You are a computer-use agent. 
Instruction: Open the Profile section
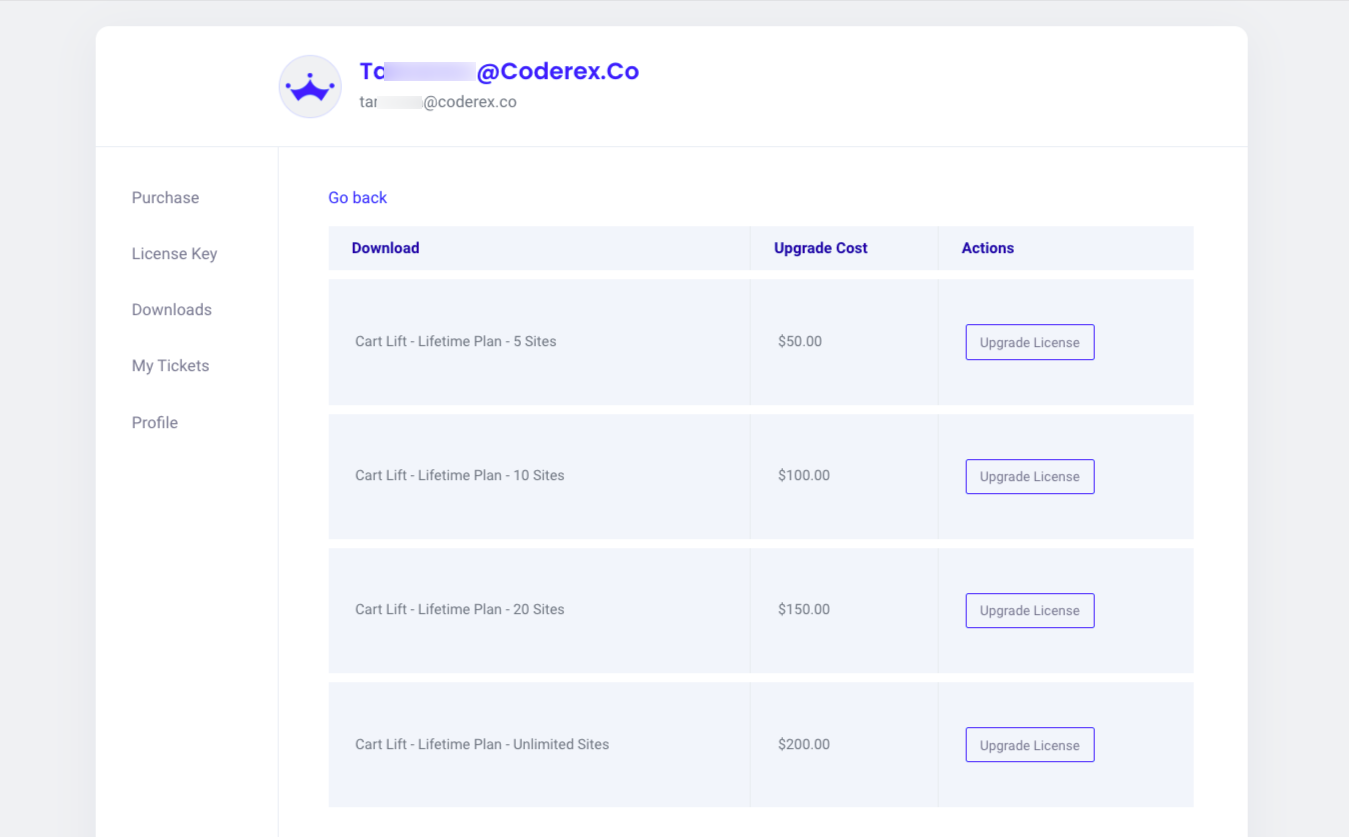point(155,423)
